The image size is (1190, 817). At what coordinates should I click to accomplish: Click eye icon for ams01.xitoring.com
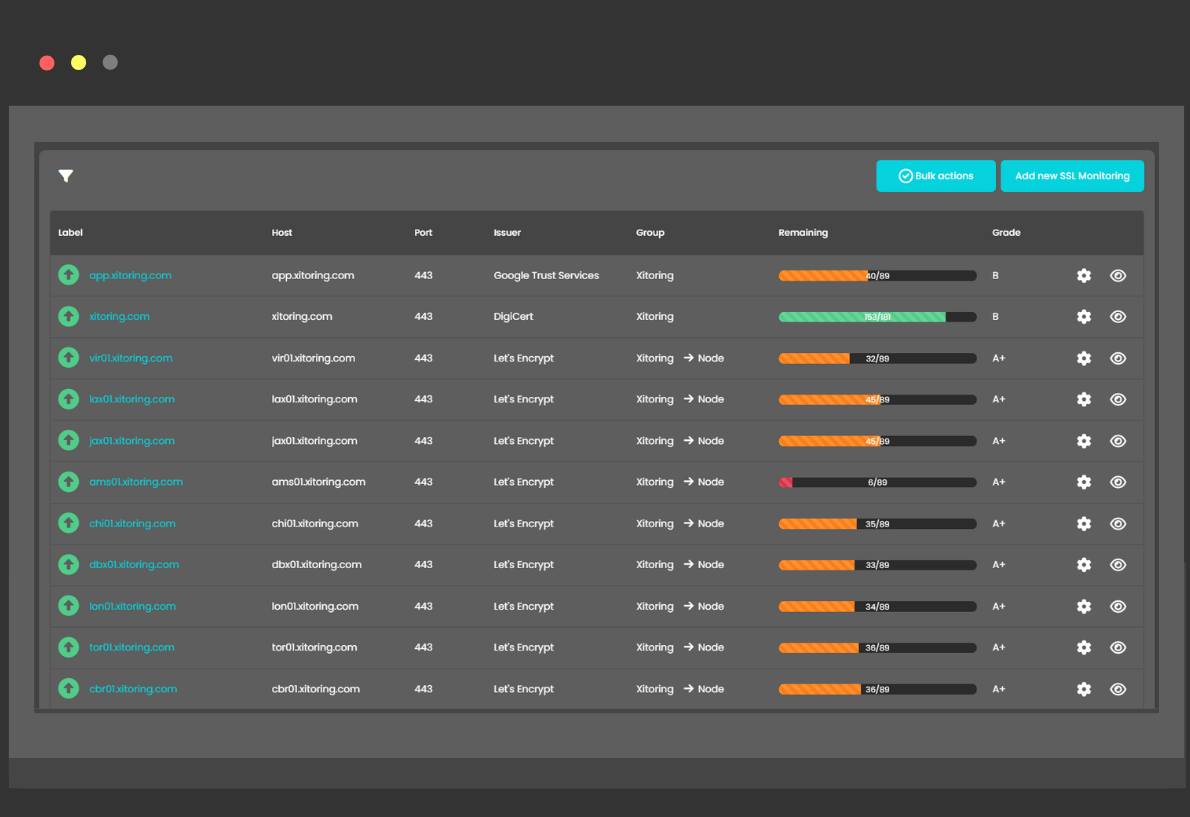click(1118, 482)
